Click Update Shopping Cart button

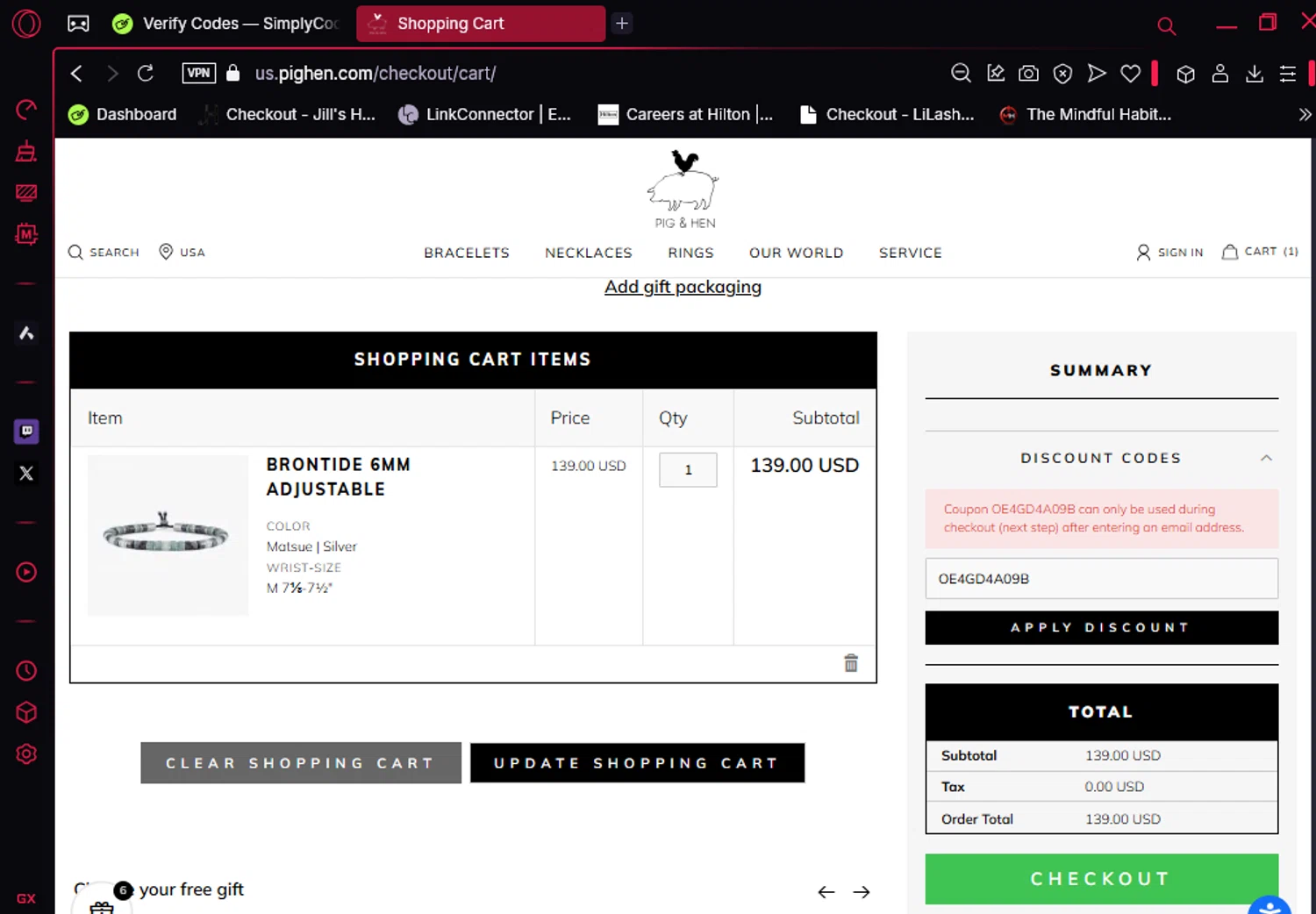pos(637,763)
